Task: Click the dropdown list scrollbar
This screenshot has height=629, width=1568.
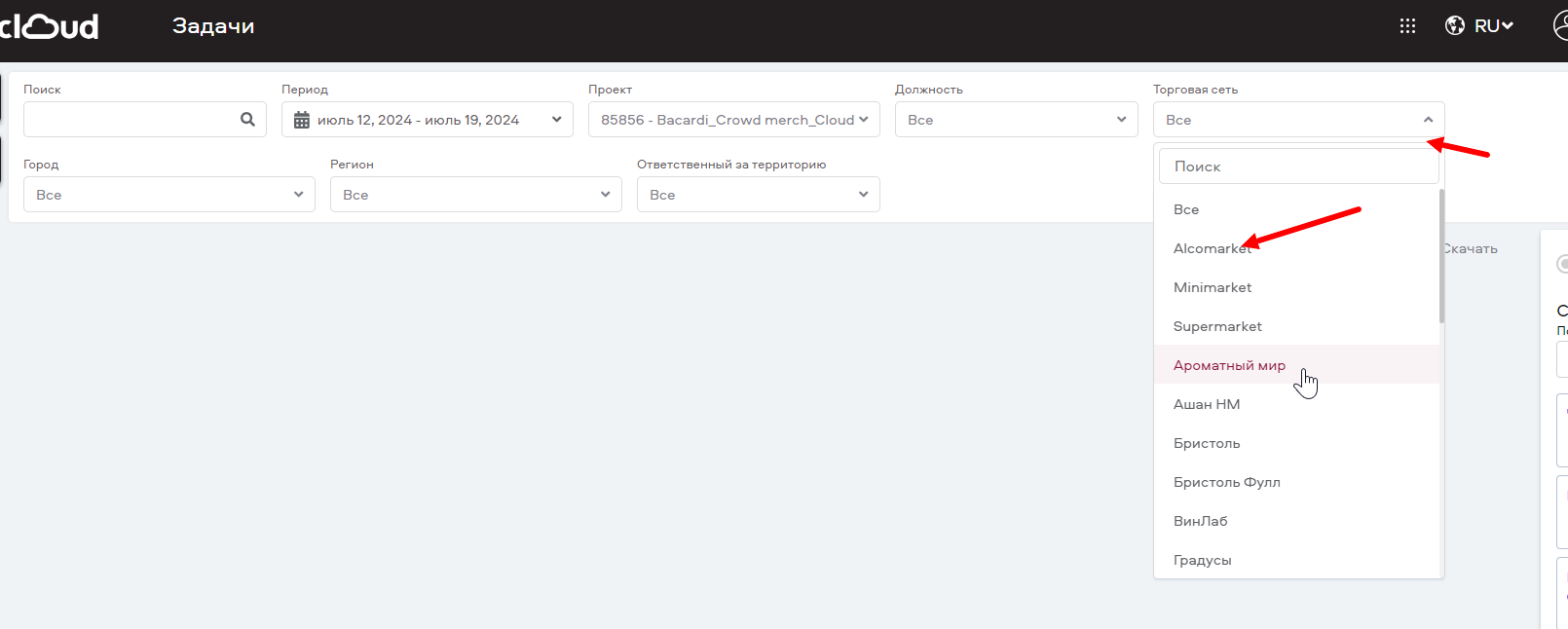Action: click(x=1441, y=256)
